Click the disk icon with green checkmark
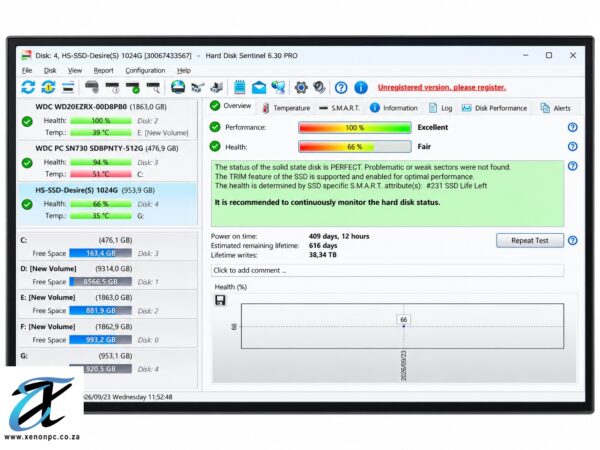 (133, 87)
